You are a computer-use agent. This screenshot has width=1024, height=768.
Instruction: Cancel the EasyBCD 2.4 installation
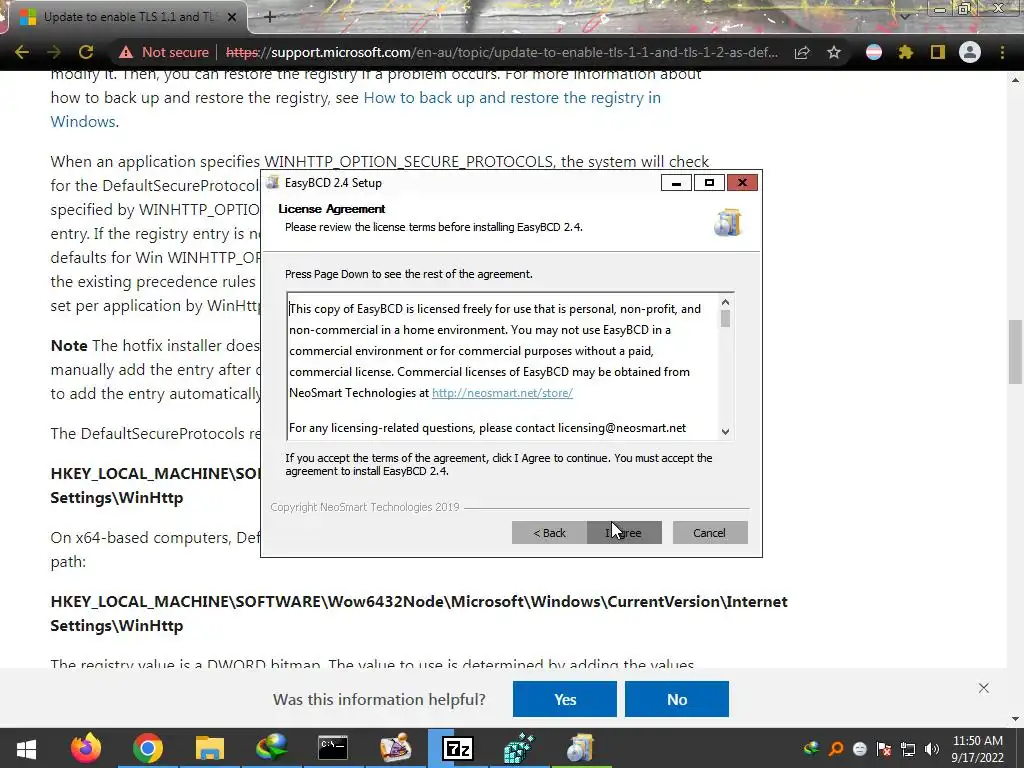710,533
